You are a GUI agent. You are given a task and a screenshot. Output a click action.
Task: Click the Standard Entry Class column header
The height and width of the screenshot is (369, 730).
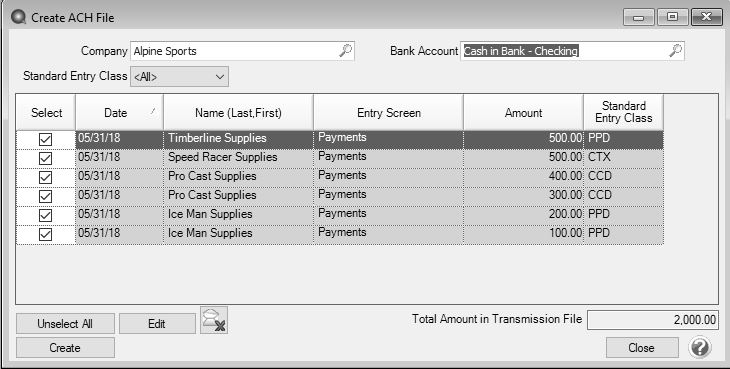click(623, 113)
